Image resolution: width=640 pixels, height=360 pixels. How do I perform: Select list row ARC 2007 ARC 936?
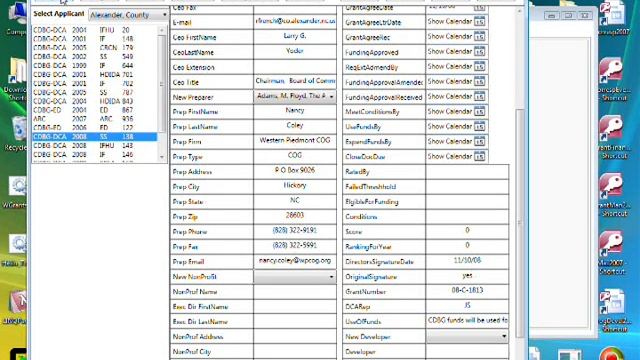[94, 119]
